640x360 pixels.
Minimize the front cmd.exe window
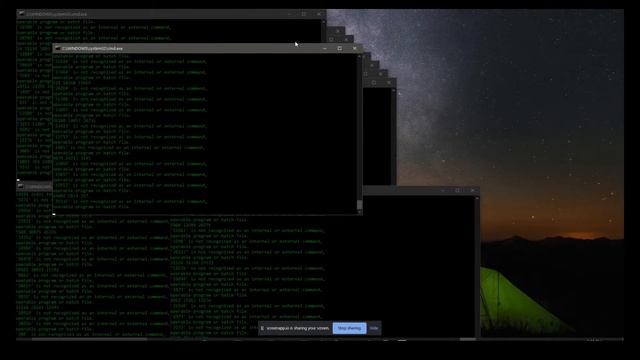coord(324,49)
